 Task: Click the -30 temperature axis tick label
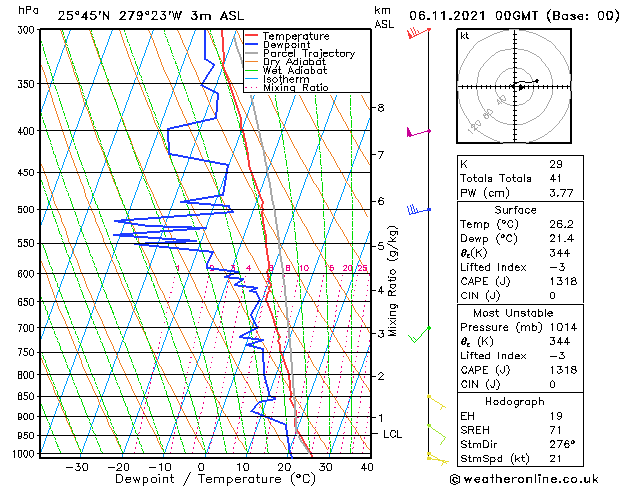click(x=77, y=467)
